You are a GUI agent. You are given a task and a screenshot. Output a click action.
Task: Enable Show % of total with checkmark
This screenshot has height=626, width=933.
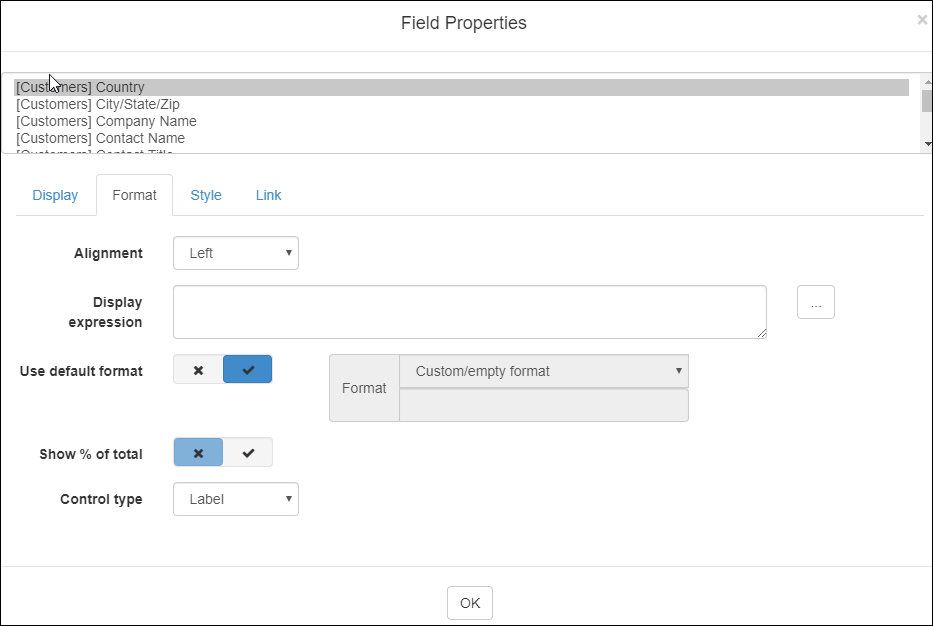[x=248, y=453]
